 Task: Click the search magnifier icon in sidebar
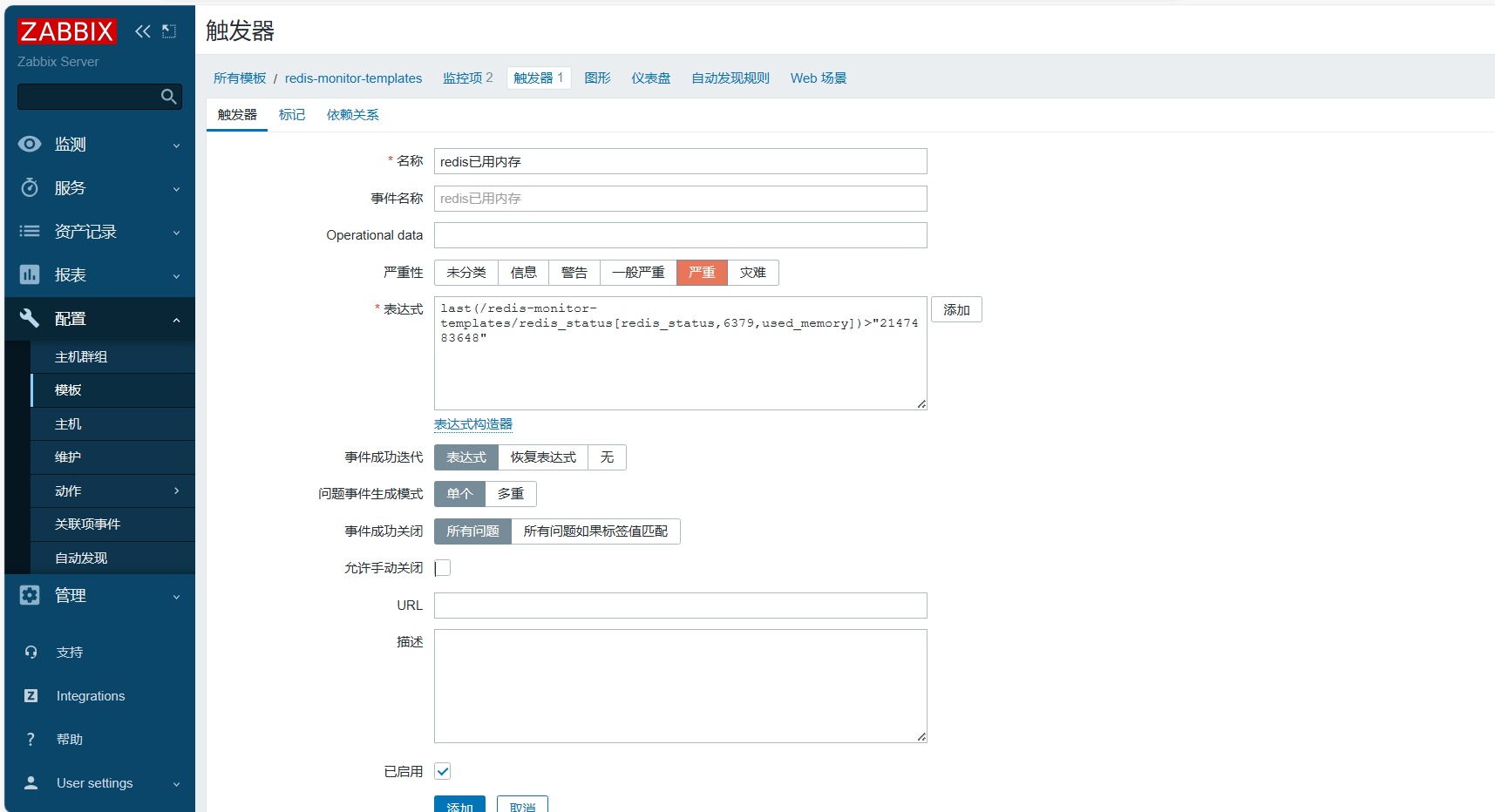[169, 97]
